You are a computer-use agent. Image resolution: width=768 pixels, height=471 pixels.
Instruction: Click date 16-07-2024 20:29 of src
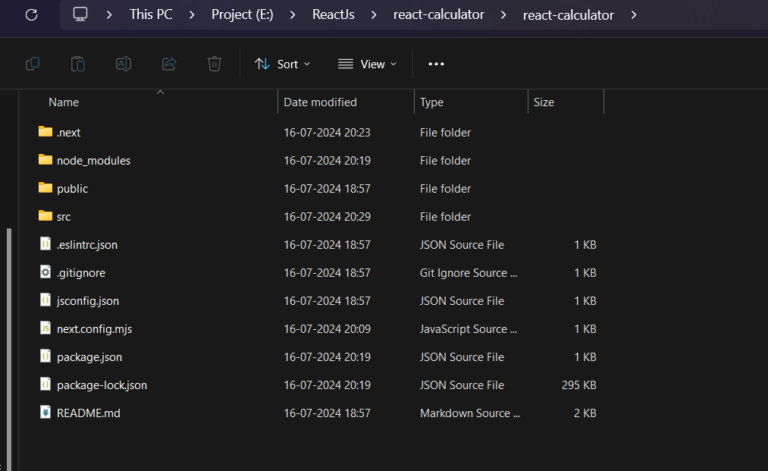(x=327, y=217)
